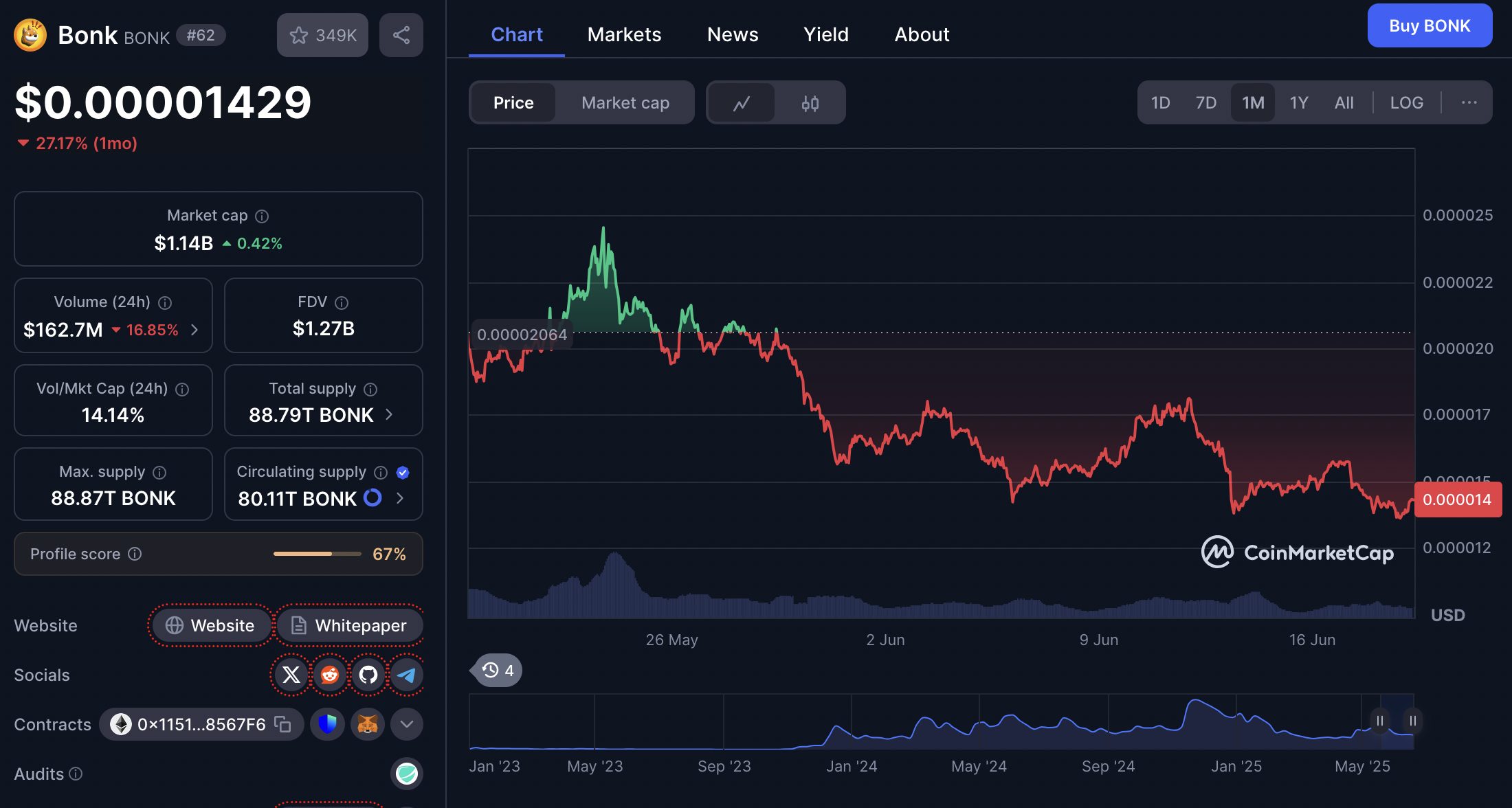Select the 1Y time range
The height and width of the screenshot is (808, 1512).
[1298, 103]
